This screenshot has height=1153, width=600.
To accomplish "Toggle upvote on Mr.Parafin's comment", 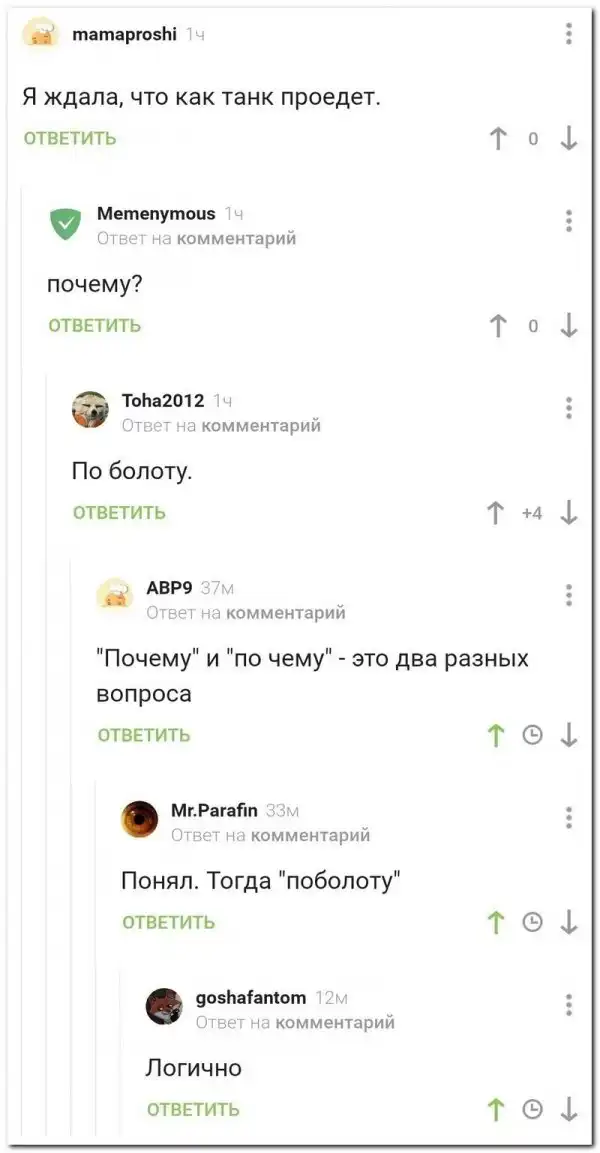I will click(495, 923).
